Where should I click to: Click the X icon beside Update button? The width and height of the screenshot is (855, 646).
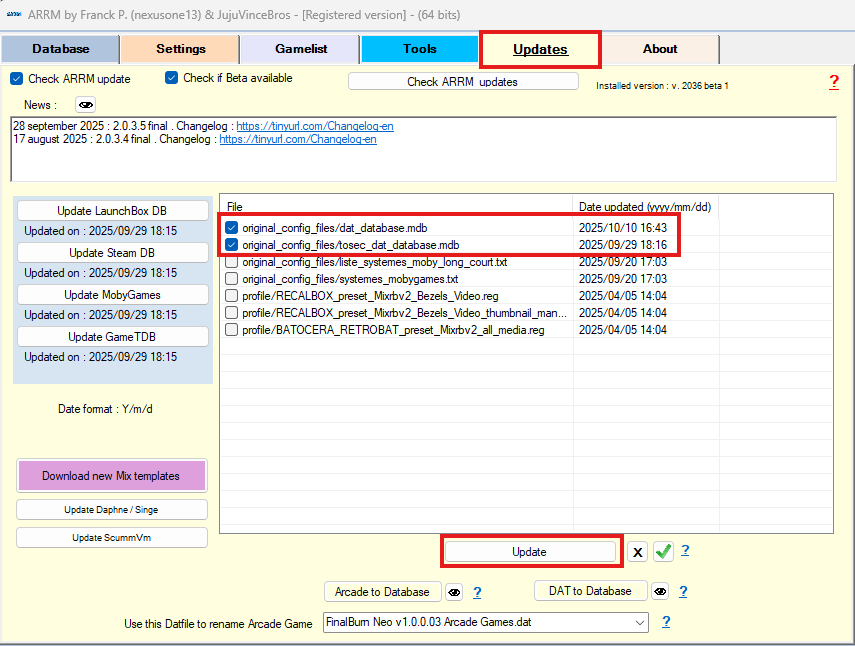point(637,552)
